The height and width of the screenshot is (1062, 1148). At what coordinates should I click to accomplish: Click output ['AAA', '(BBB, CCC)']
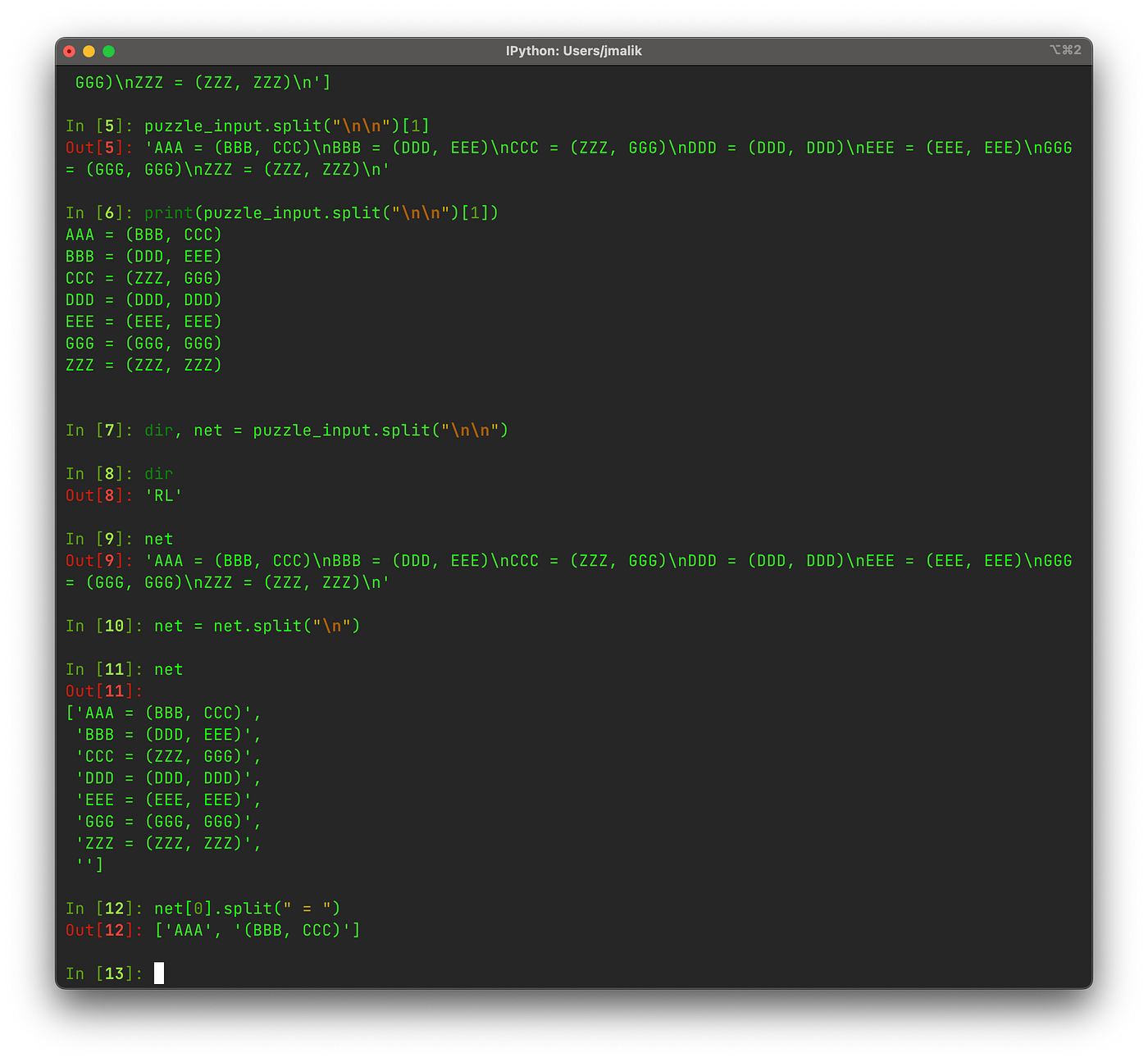pyautogui.click(x=257, y=930)
